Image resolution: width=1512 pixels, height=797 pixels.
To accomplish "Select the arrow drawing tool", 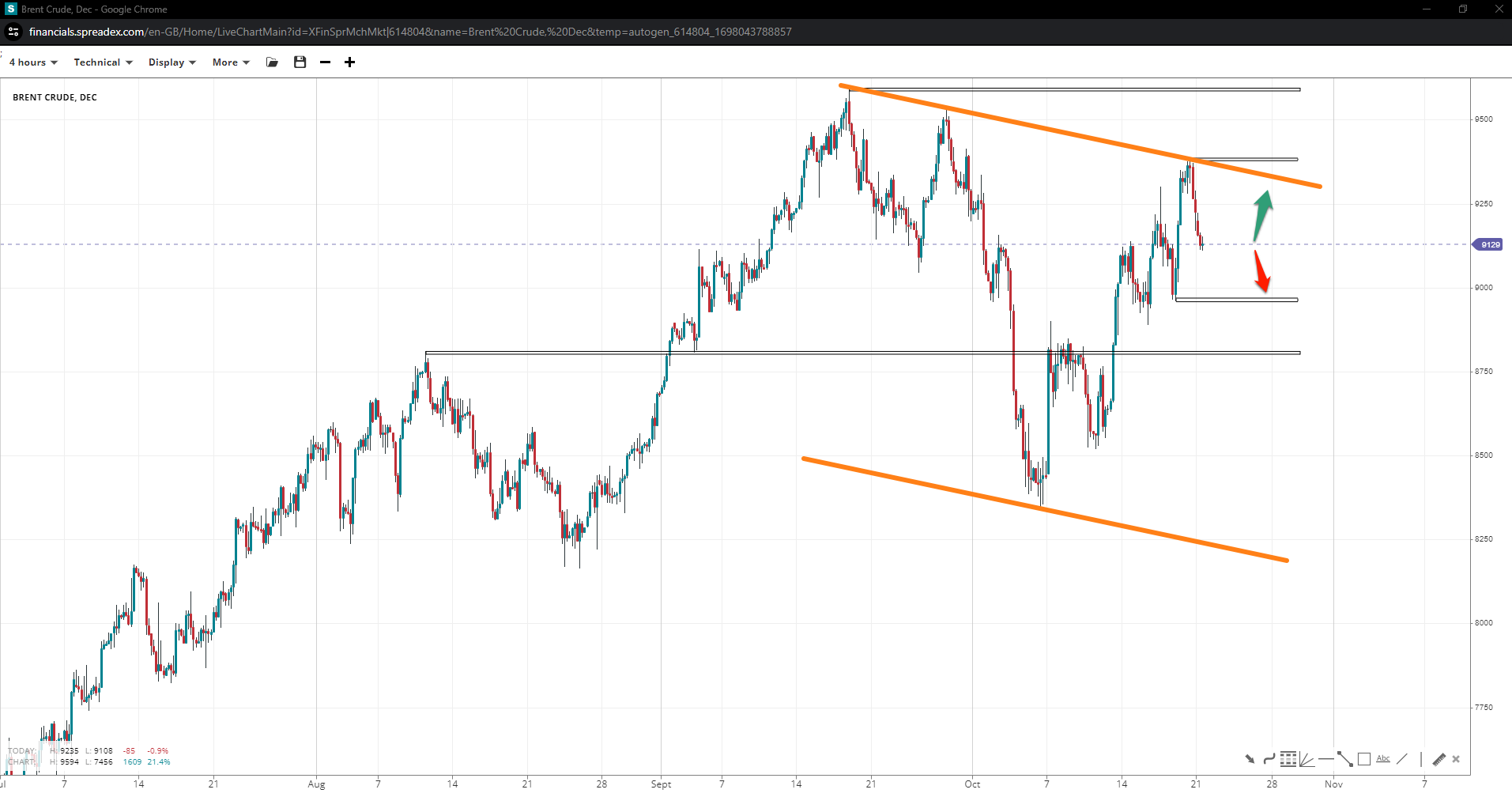I will click(1250, 759).
